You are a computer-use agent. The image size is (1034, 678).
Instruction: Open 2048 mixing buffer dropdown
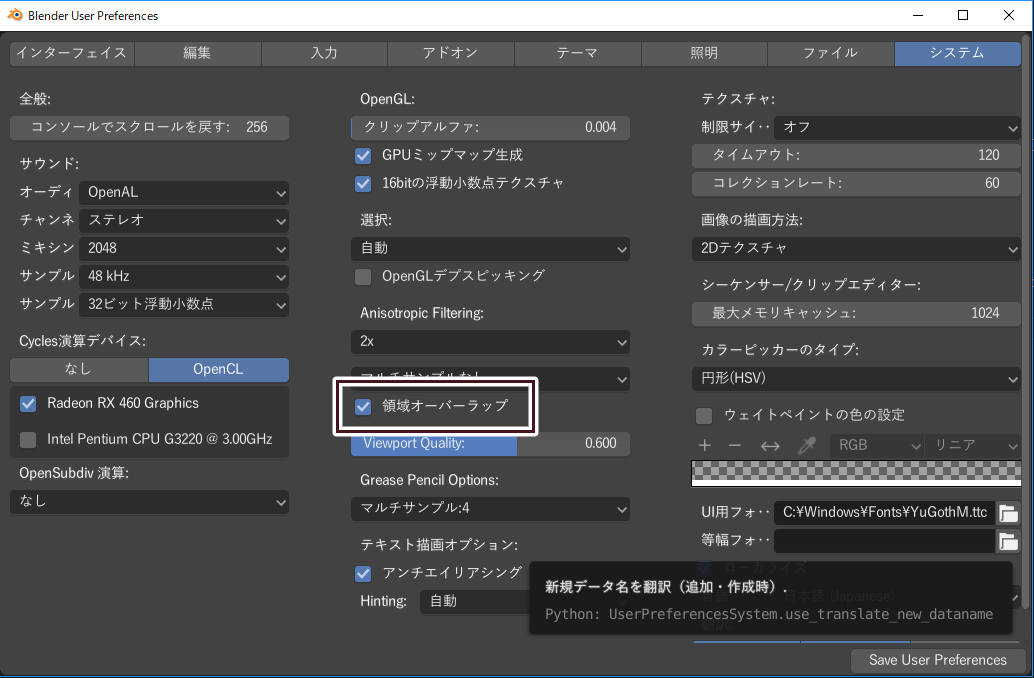tap(184, 249)
